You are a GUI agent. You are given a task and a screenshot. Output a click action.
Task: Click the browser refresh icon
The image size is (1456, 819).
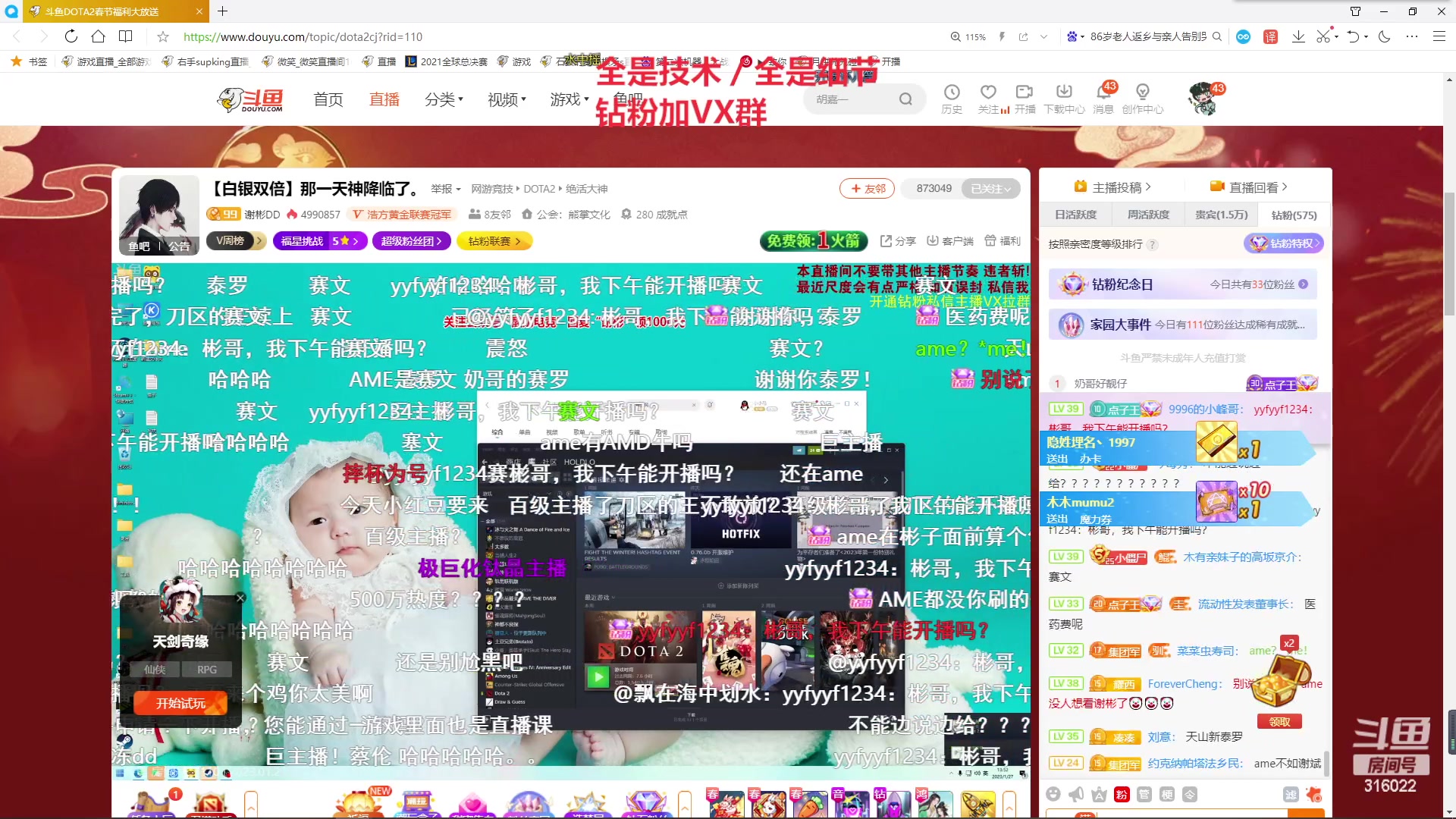(71, 36)
